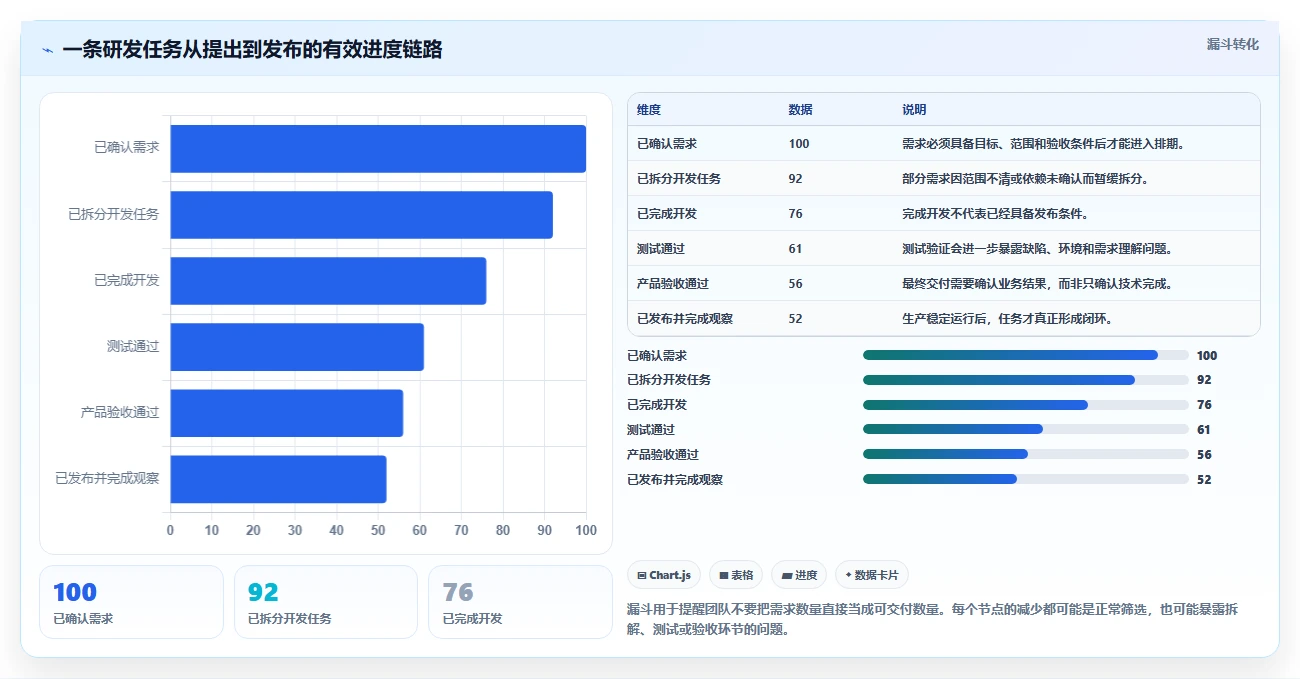1300x679 pixels.
Task: Click the 数据 table column header
Action: pos(800,110)
